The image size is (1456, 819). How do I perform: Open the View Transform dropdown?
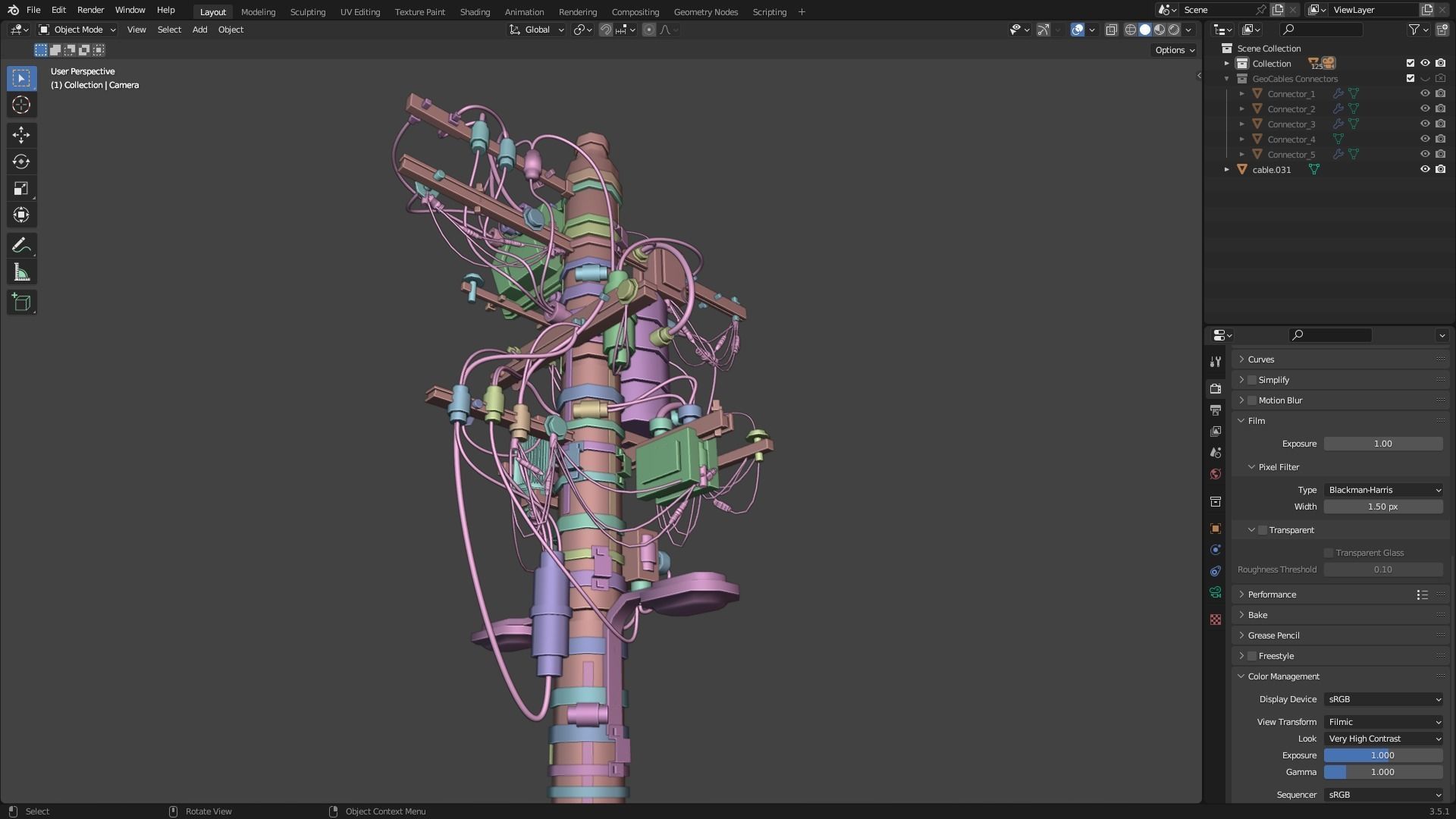(1383, 722)
